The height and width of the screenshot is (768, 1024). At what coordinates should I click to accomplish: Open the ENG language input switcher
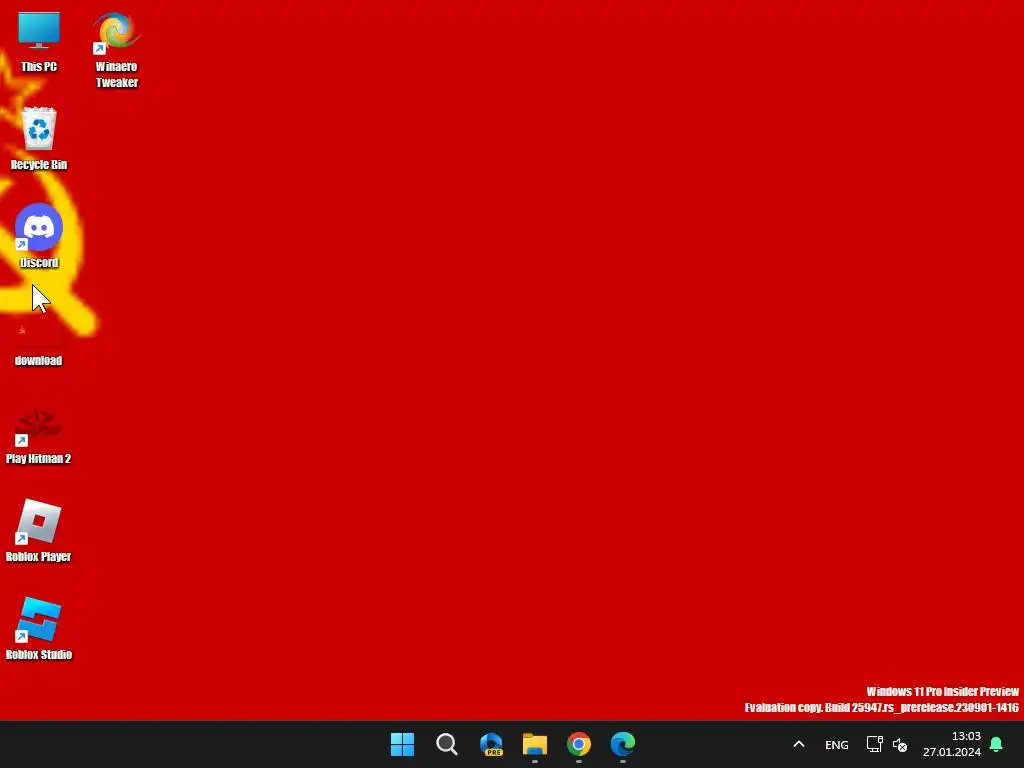click(x=837, y=745)
